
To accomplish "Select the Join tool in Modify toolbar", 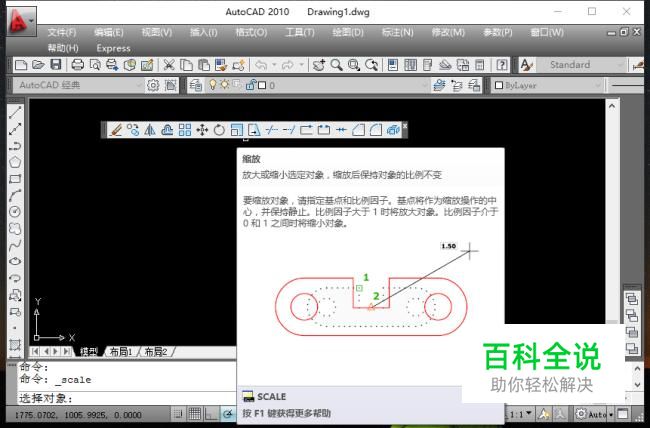I will [x=341, y=130].
